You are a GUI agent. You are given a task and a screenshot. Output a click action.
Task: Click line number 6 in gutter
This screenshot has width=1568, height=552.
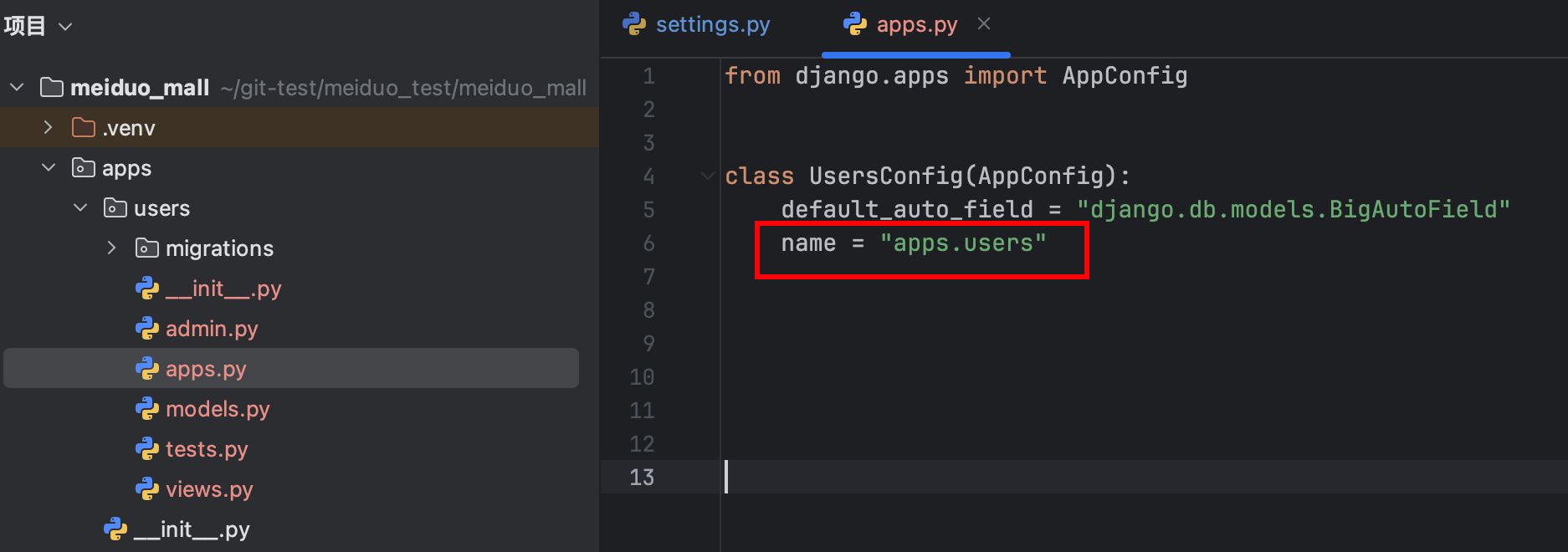(x=648, y=243)
